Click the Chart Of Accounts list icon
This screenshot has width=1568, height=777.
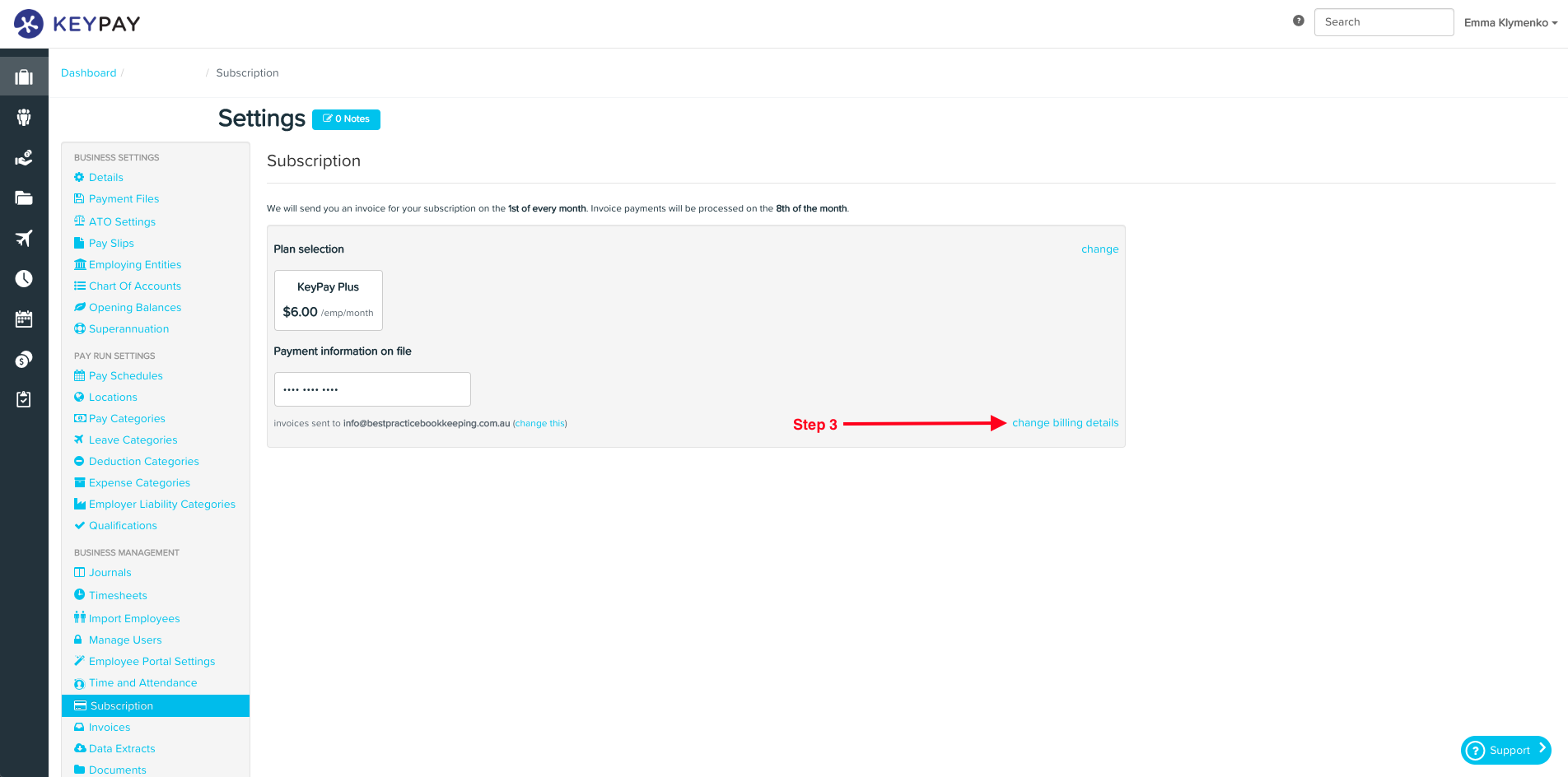point(80,286)
